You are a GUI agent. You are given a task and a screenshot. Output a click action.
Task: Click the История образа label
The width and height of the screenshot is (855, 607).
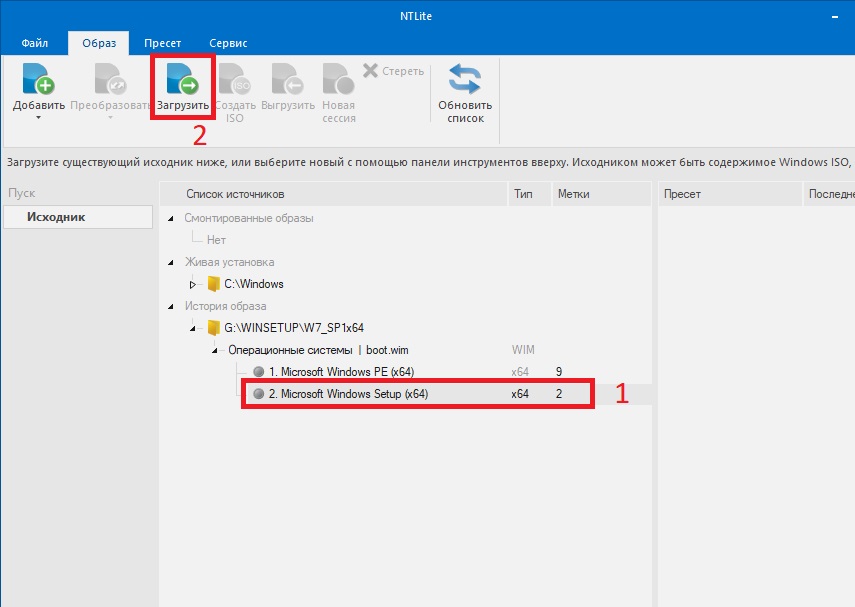click(225, 306)
